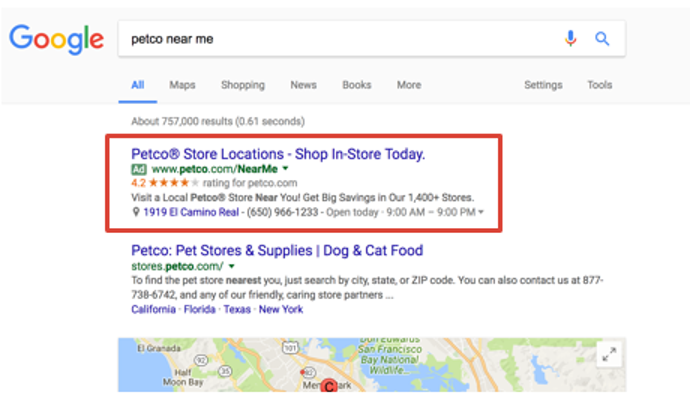Image resolution: width=690 pixels, height=398 pixels.
Task: Click the Google logo
Action: pyautogui.click(x=56, y=40)
